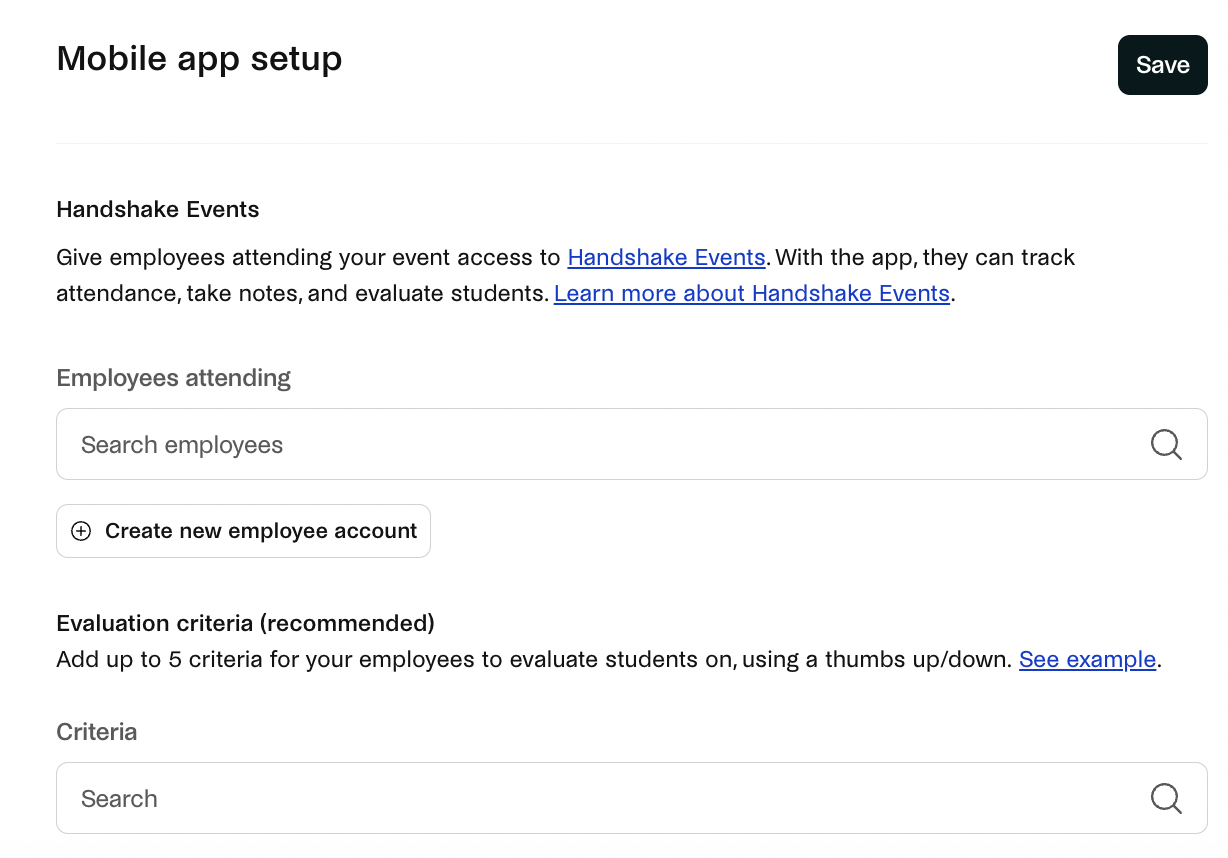1228x858 pixels.
Task: Click the Criteria label
Action: pos(97,732)
